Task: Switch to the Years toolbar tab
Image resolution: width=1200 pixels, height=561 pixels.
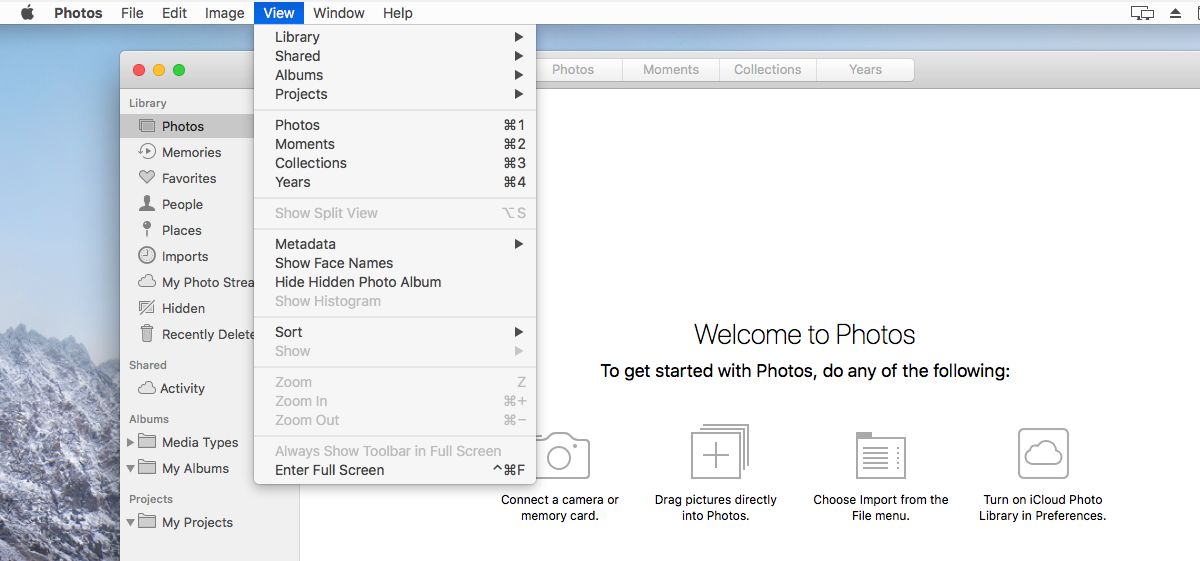Action: pos(865,70)
